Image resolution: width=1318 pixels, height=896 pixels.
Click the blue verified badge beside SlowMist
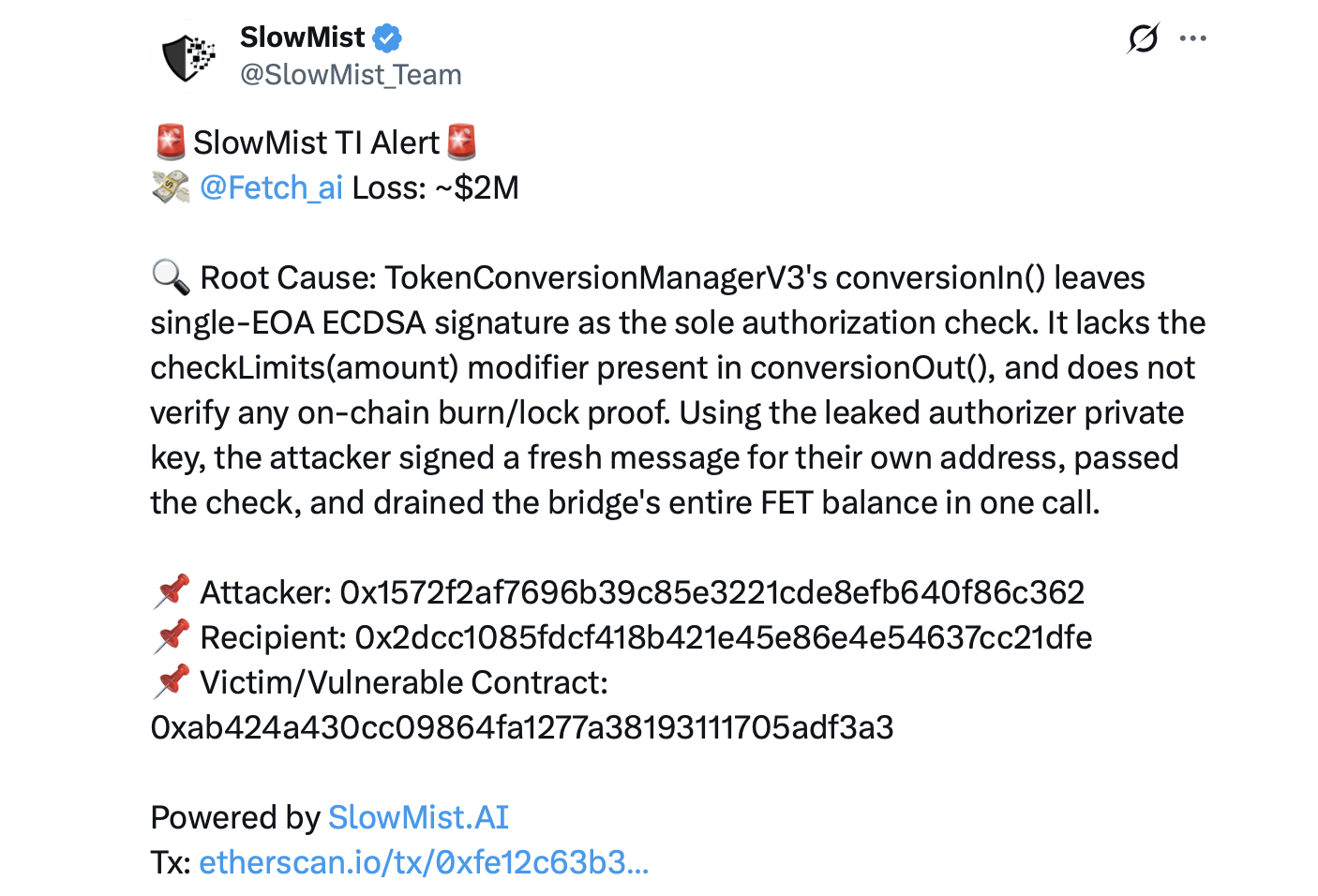tap(387, 37)
